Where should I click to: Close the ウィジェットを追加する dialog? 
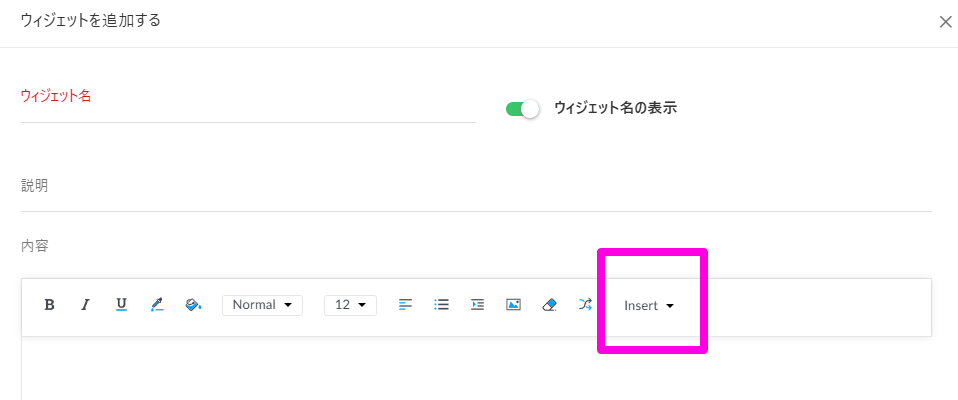pyautogui.click(x=945, y=22)
